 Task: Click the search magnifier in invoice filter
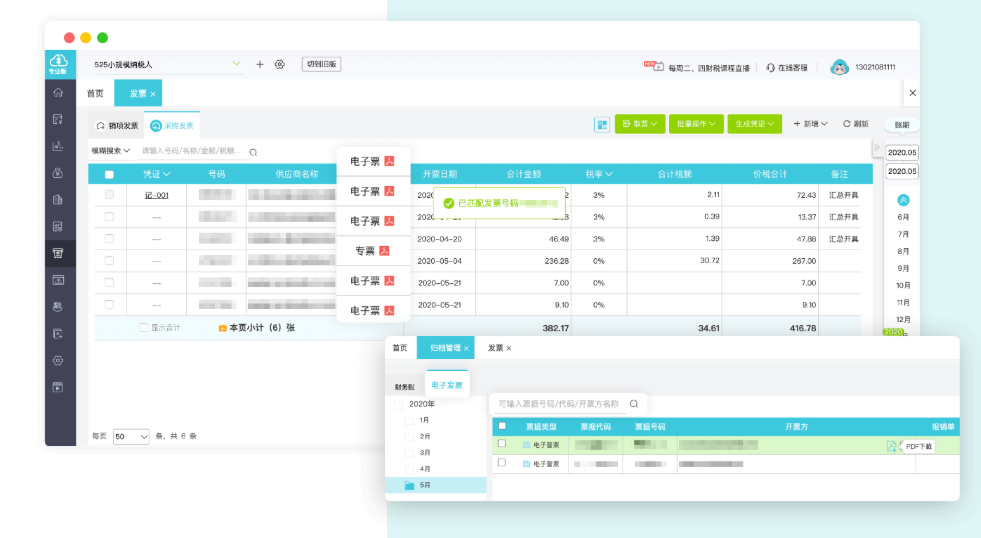click(254, 152)
